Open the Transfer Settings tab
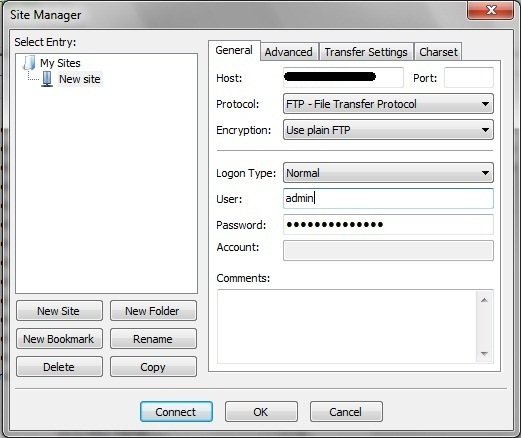This screenshot has height=438, width=522. point(366,52)
